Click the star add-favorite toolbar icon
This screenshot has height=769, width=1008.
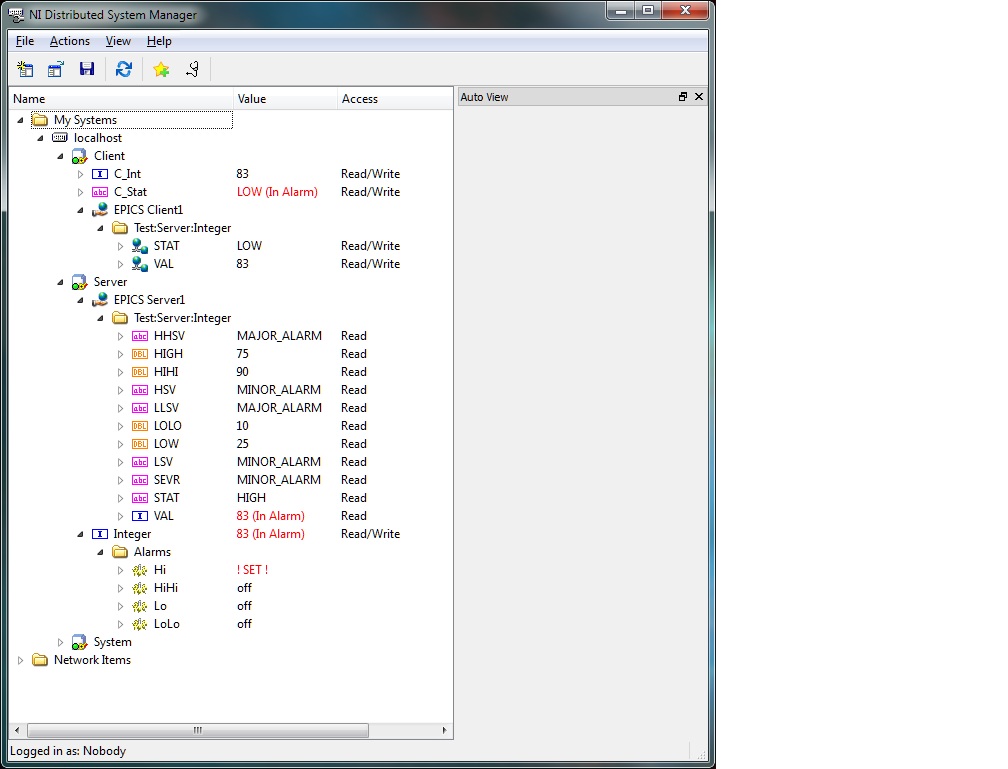tap(160, 69)
